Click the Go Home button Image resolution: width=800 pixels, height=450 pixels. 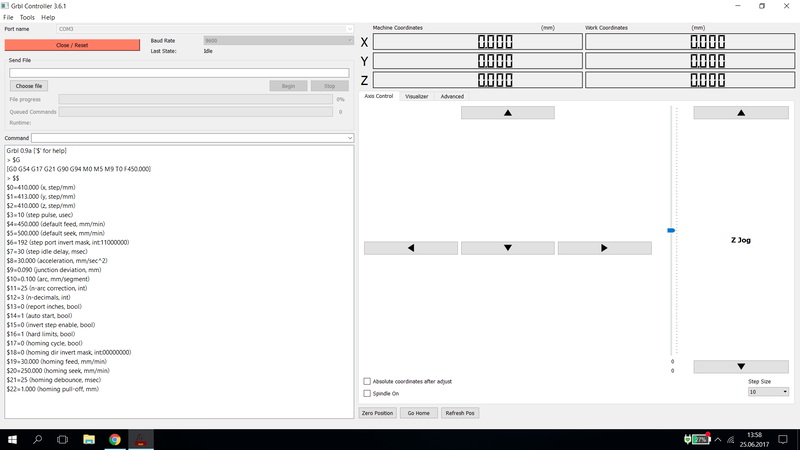418,413
